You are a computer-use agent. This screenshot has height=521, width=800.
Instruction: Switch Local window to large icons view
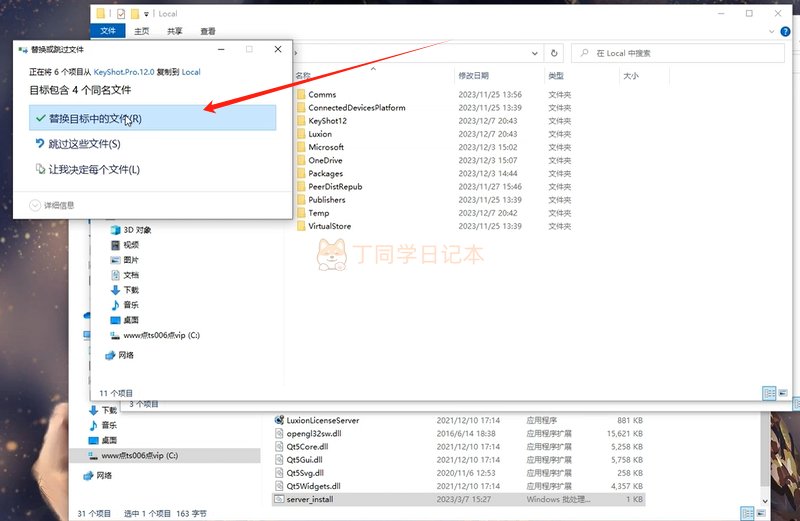pos(783,393)
